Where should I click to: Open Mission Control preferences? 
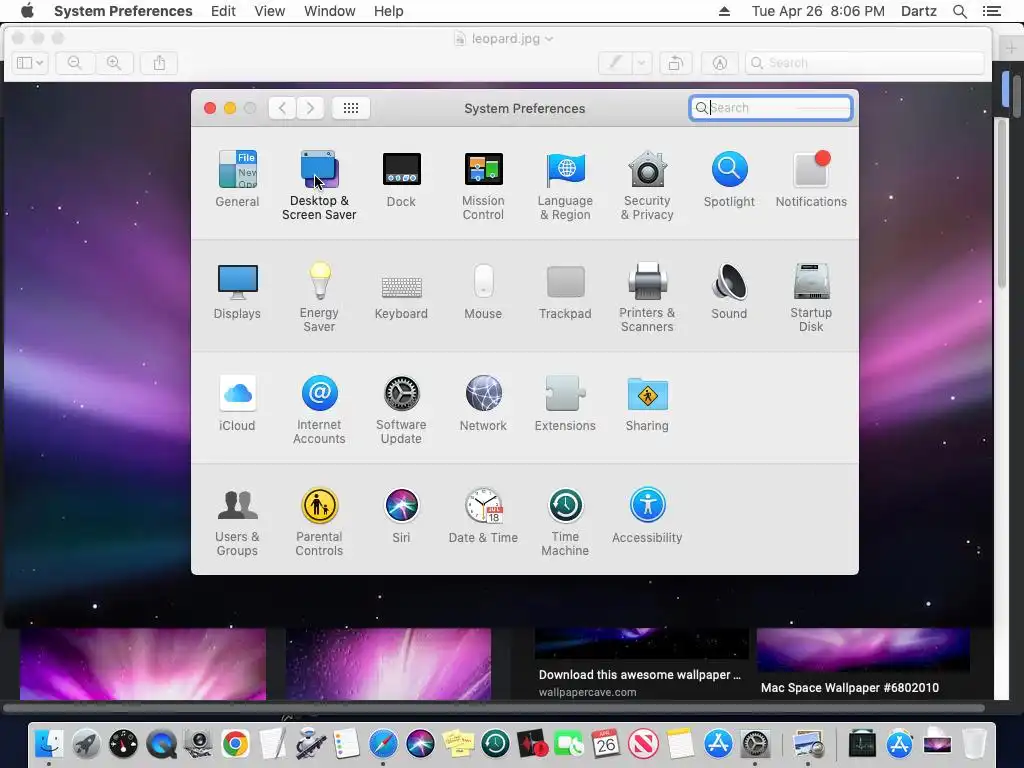(483, 185)
